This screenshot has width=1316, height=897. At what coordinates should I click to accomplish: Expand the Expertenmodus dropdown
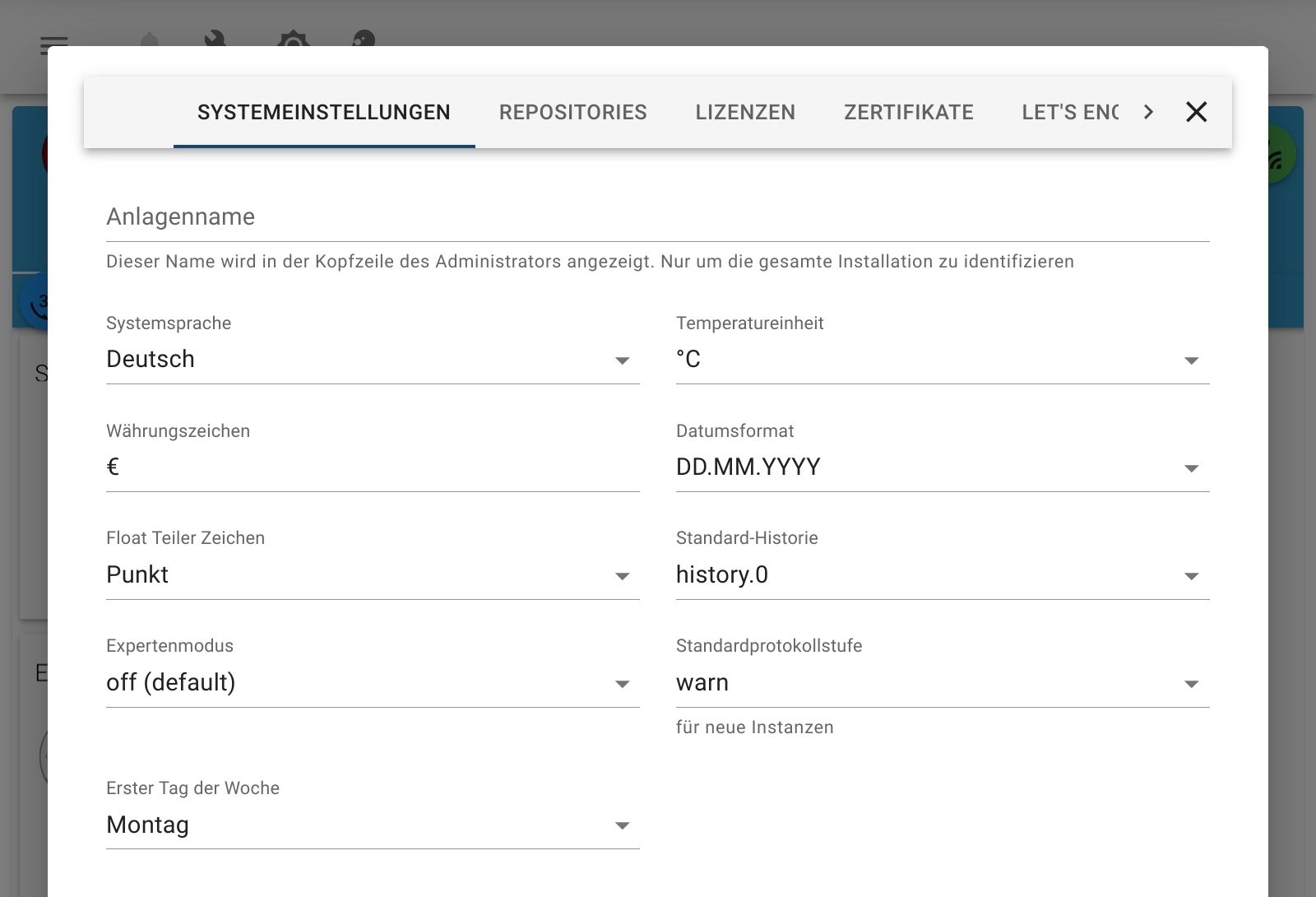[372, 683]
